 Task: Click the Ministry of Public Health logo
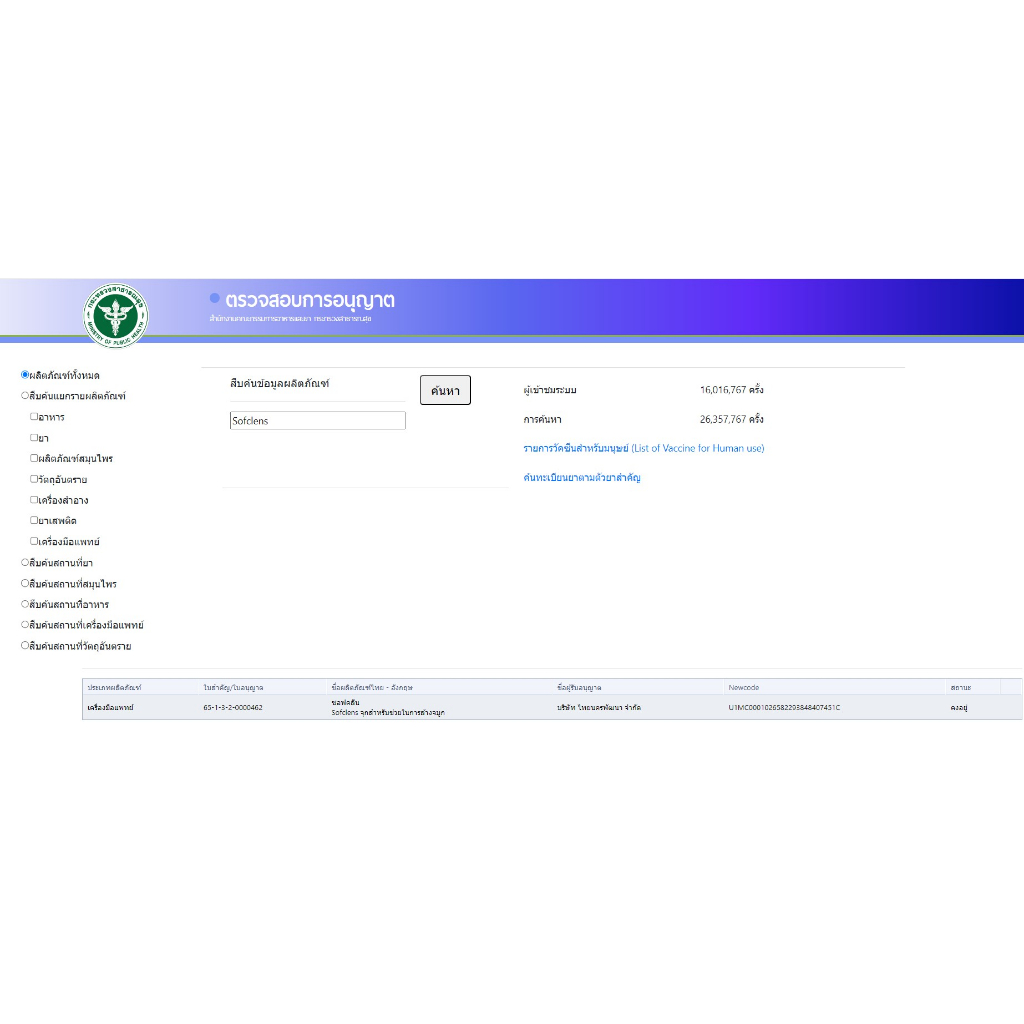(x=116, y=315)
